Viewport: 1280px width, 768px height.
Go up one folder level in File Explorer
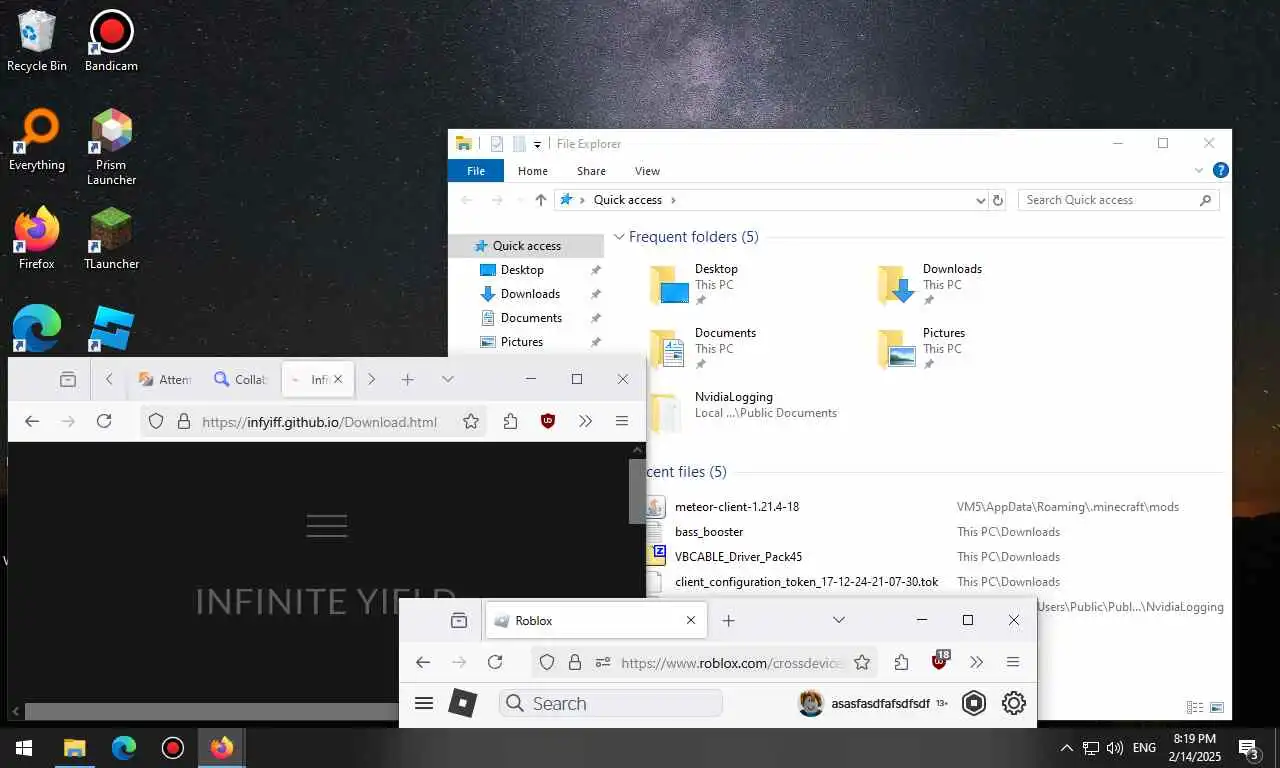coord(541,200)
